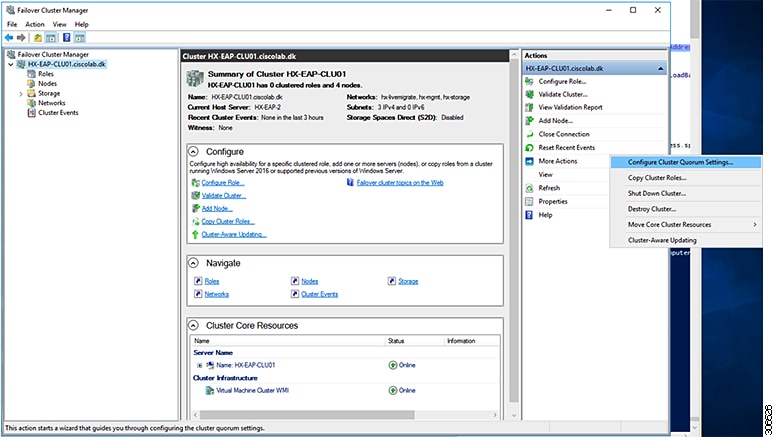775x437 pixels.
Task: Collapse the HX-EAP-CLU01.ciscolab.dk tree node
Action: pos(11,64)
